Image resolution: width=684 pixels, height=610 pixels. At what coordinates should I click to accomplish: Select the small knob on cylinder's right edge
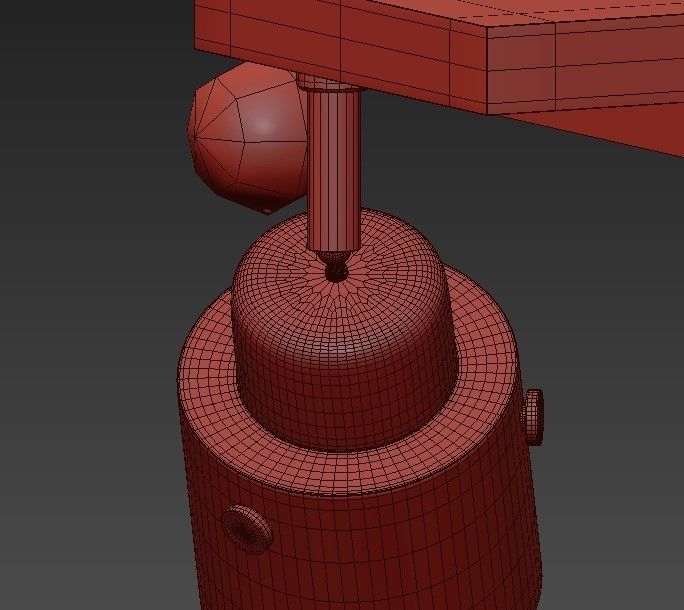(x=534, y=417)
